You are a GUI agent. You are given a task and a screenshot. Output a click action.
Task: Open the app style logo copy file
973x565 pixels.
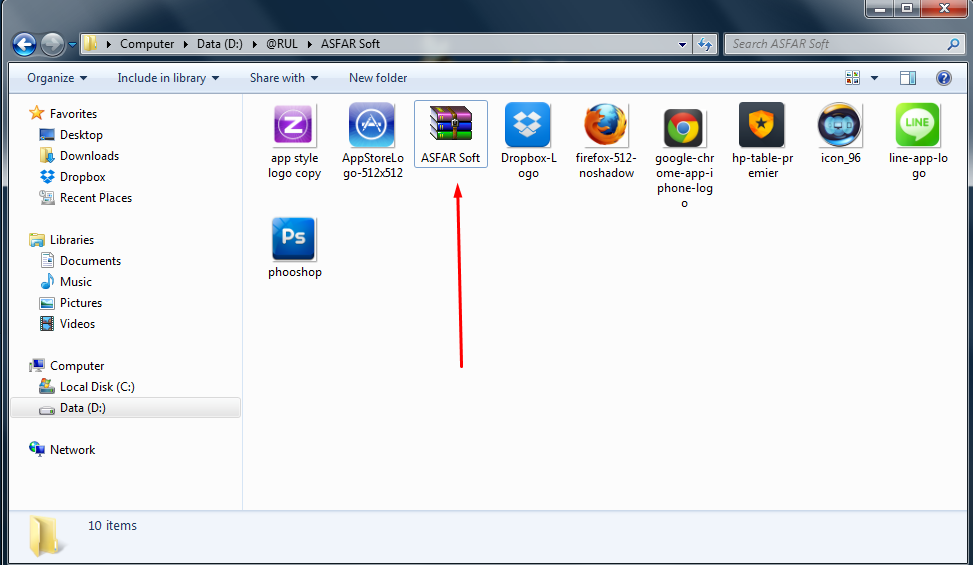(294, 141)
